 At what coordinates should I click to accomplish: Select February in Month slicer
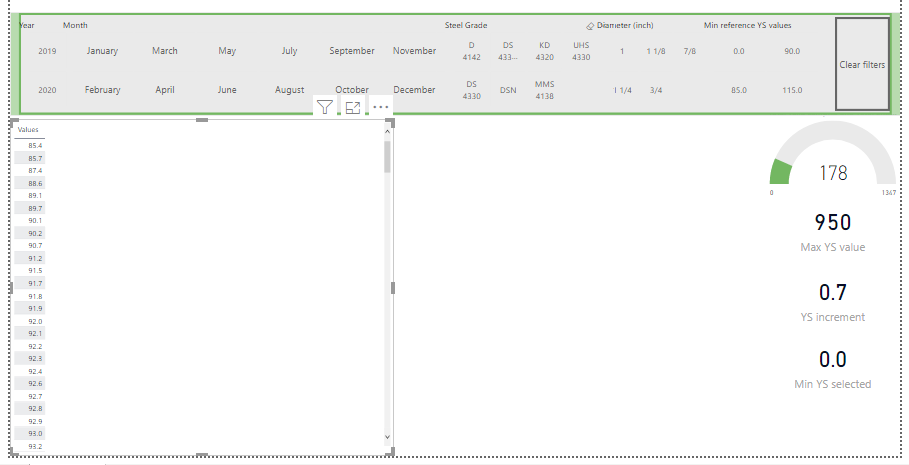pos(102,90)
